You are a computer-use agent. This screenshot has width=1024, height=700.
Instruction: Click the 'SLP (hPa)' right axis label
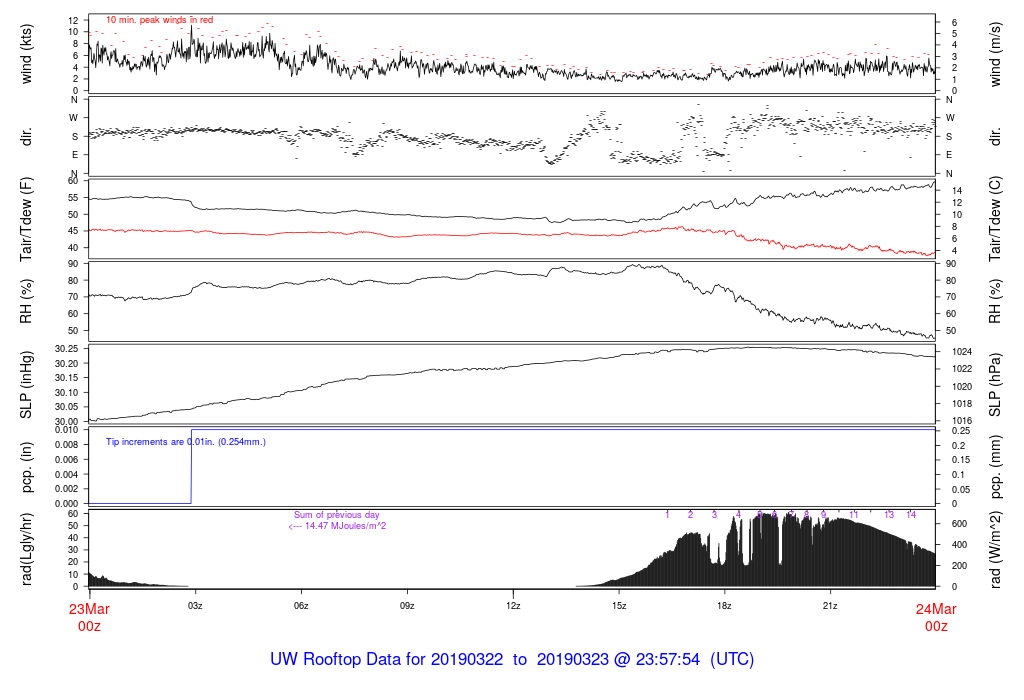tap(996, 385)
